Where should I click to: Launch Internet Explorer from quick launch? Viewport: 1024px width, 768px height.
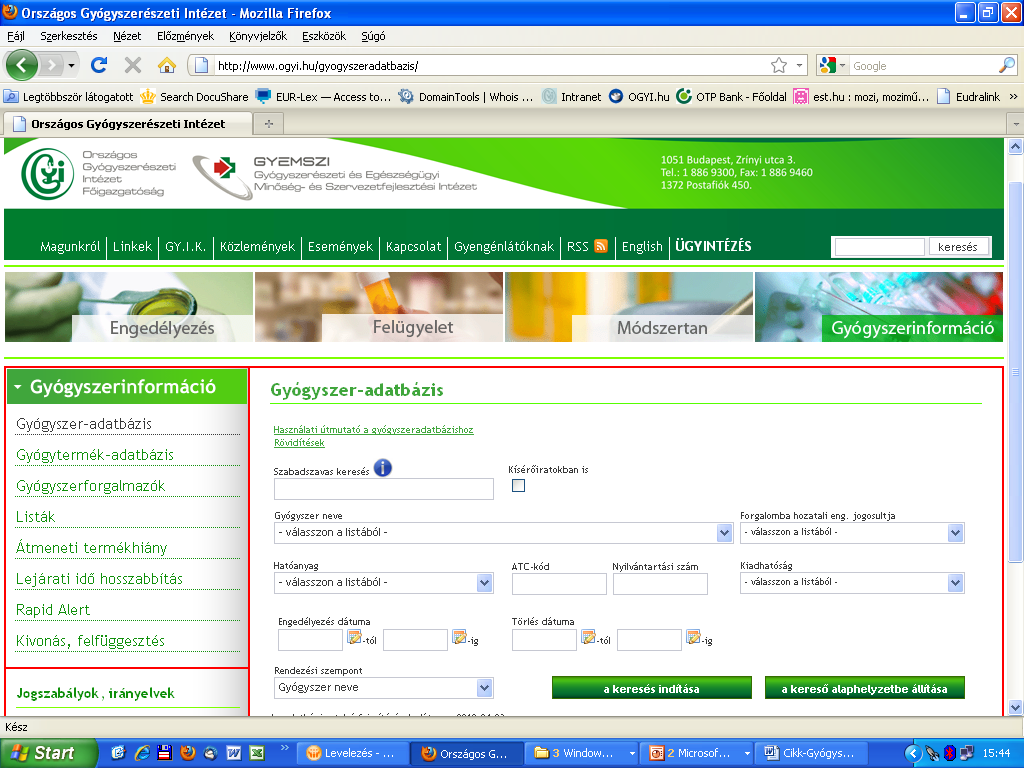pyautogui.click(x=142, y=752)
